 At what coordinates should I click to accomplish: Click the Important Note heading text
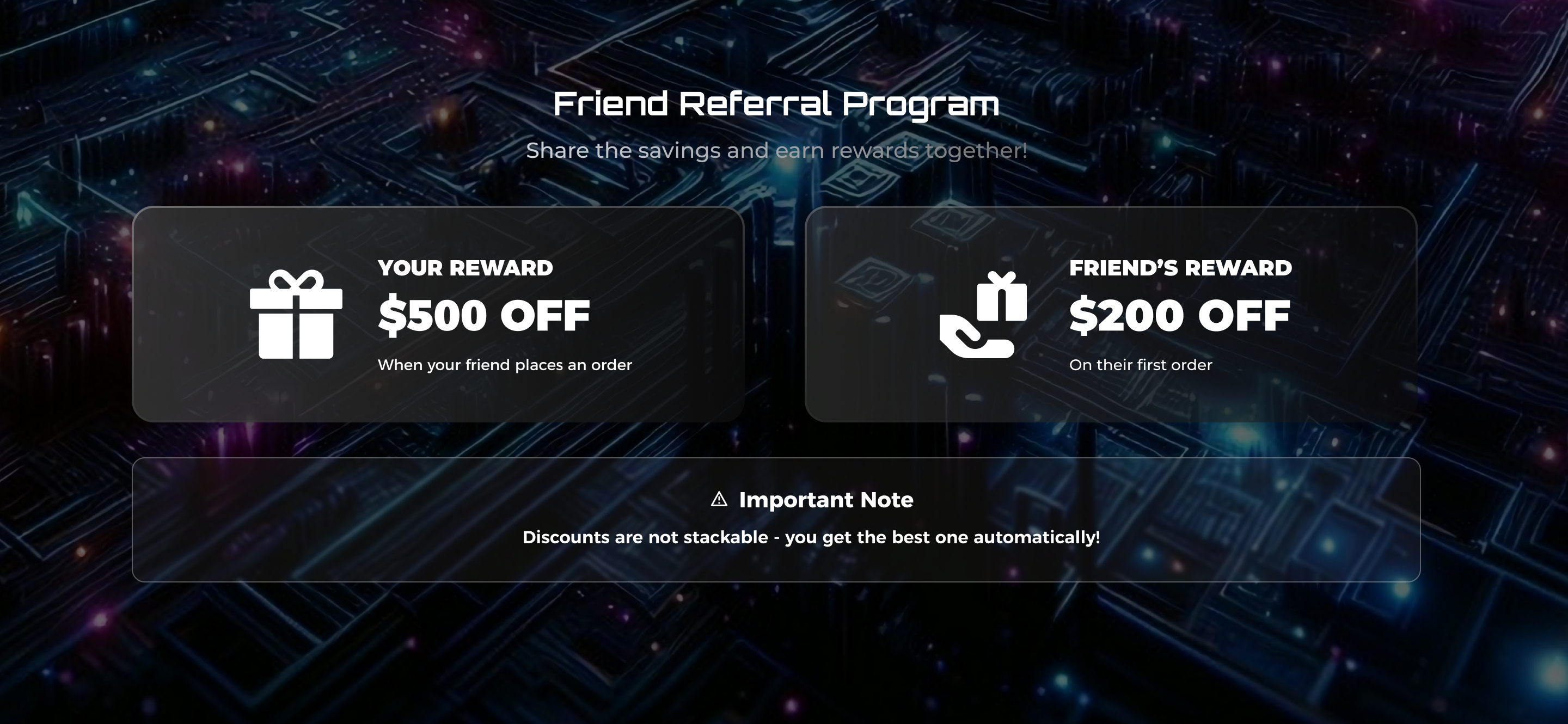pyautogui.click(x=825, y=500)
